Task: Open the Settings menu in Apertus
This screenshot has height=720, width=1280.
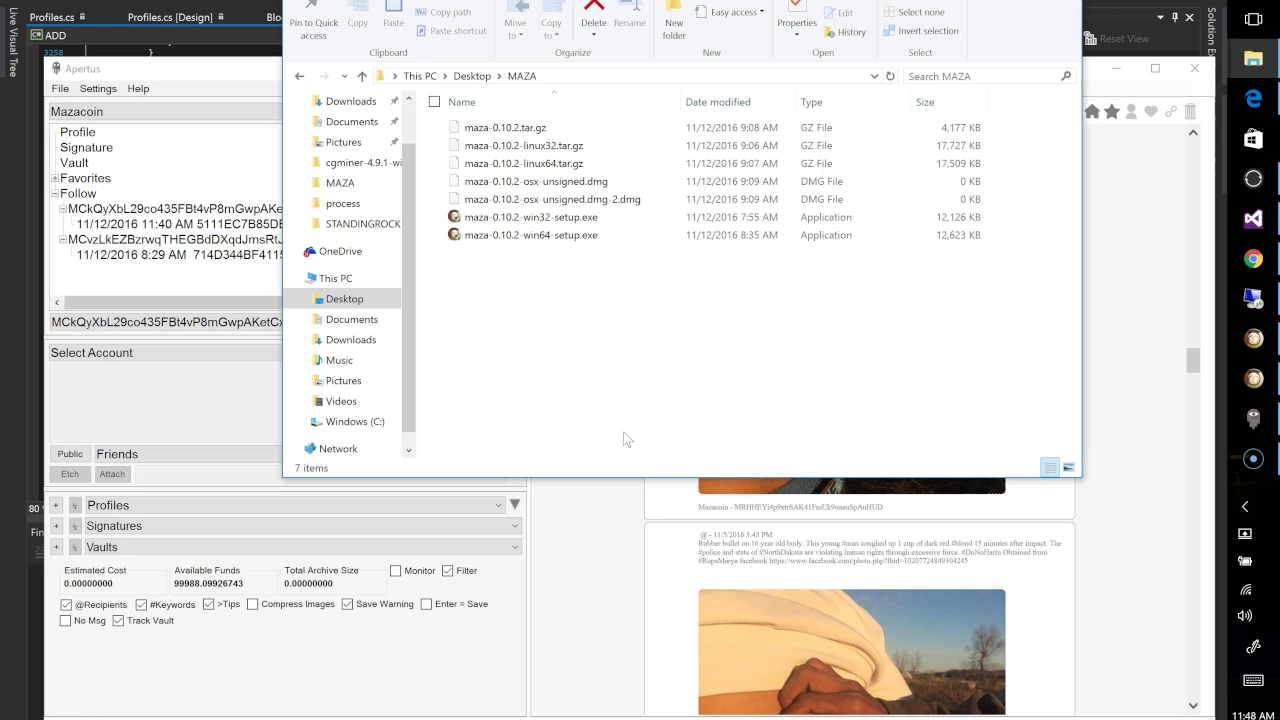Action: [x=98, y=89]
